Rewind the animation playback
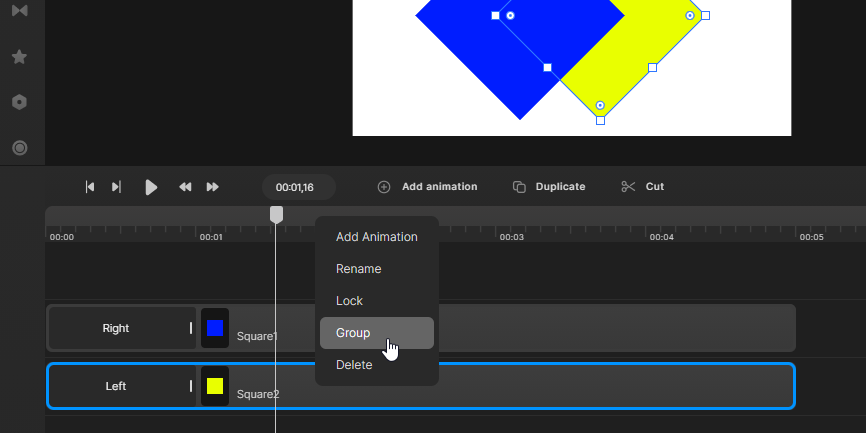Viewport: 866px width, 433px height. coord(185,187)
